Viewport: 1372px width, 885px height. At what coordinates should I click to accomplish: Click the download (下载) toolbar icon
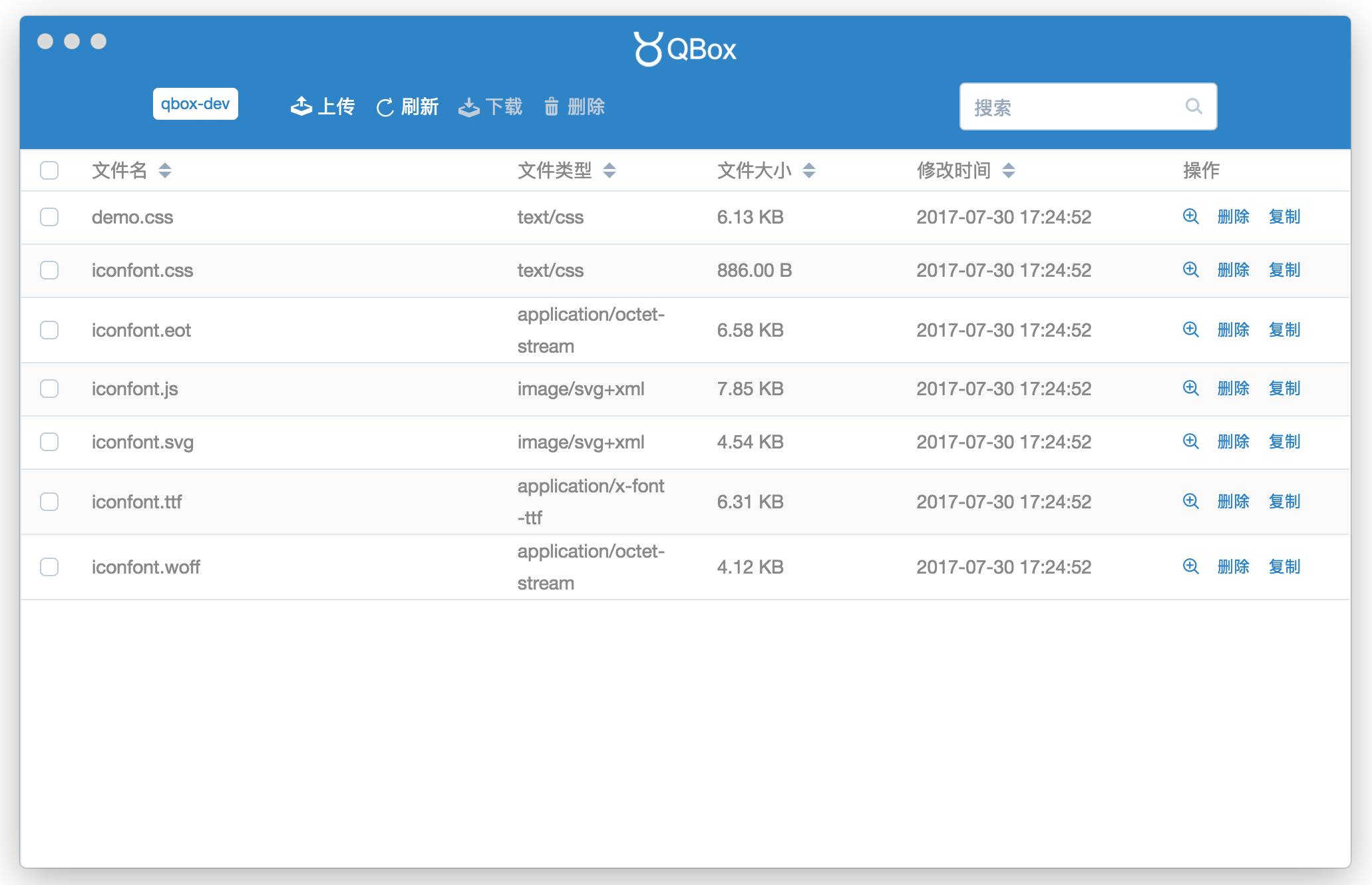click(469, 106)
